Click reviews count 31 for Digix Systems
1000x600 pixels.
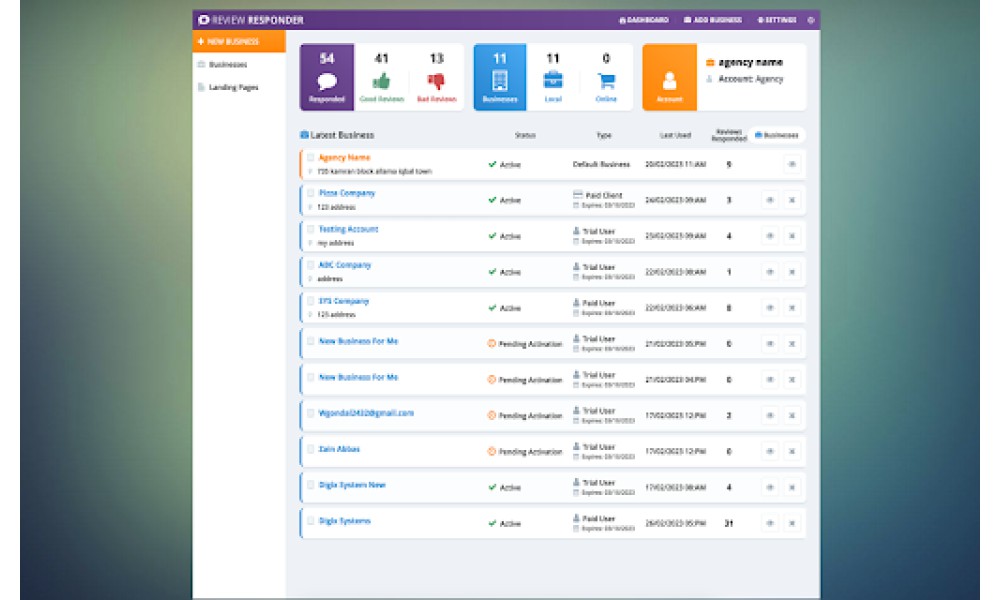pos(728,523)
